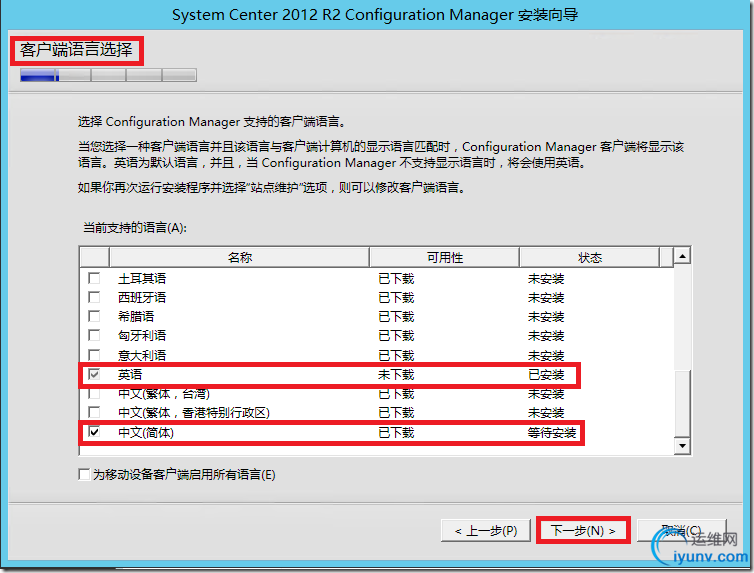
Task: Select the 英语 row name
Action: [x=130, y=375]
